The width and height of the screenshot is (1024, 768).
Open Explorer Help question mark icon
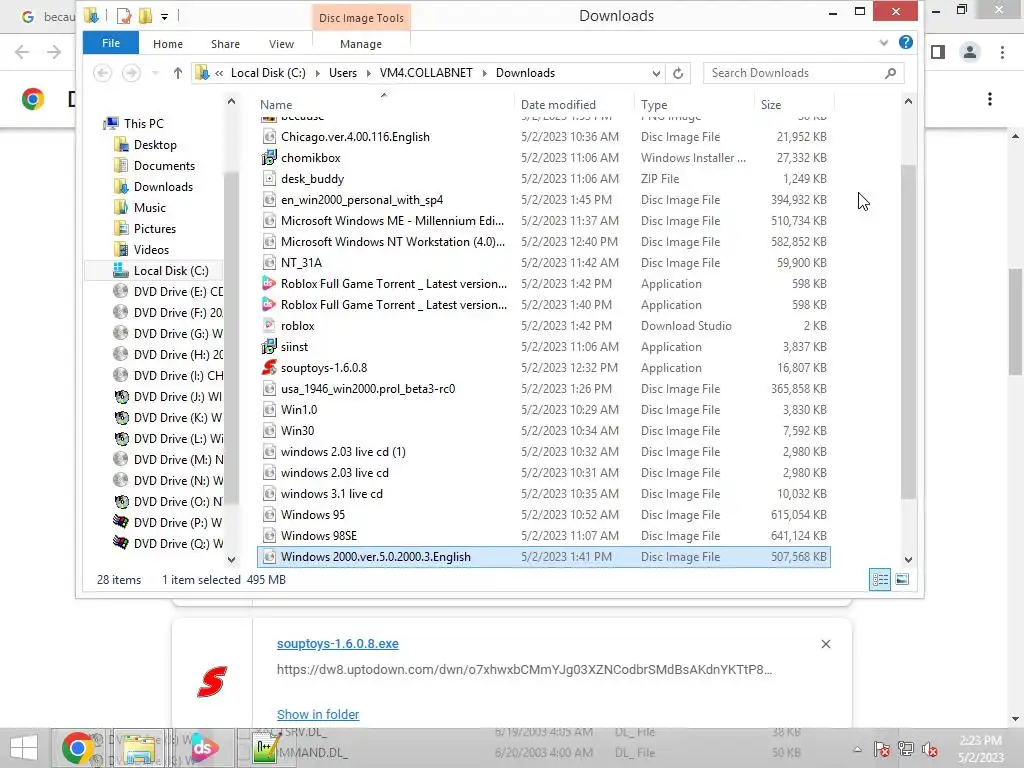(x=906, y=42)
